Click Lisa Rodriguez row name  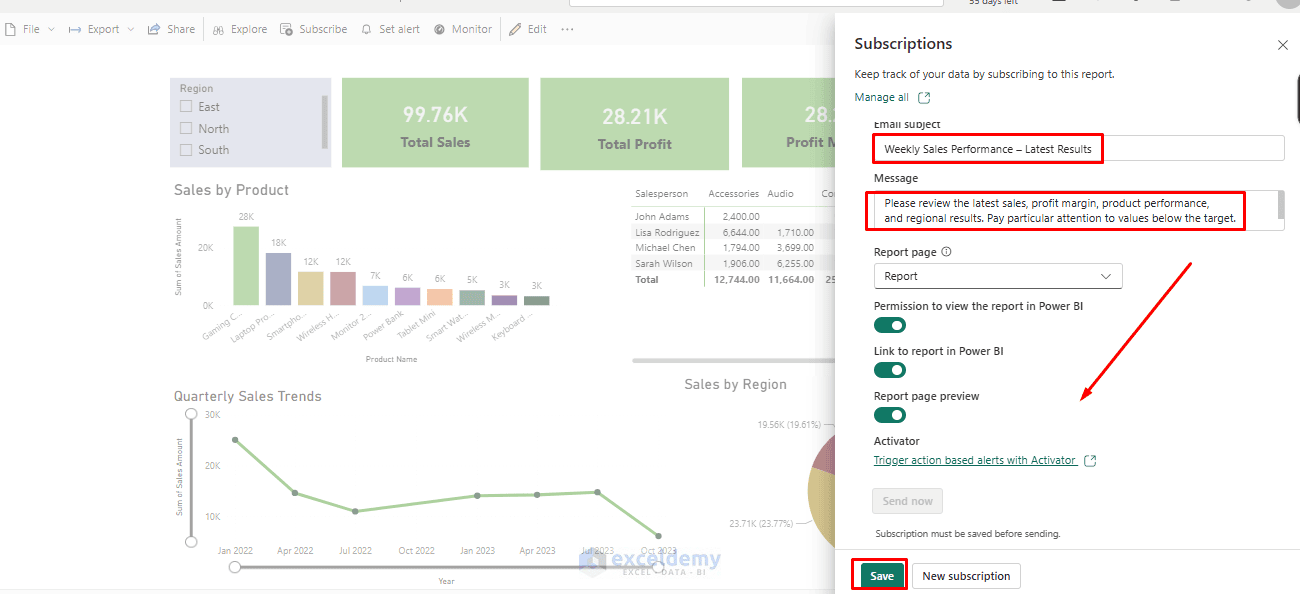(x=667, y=232)
